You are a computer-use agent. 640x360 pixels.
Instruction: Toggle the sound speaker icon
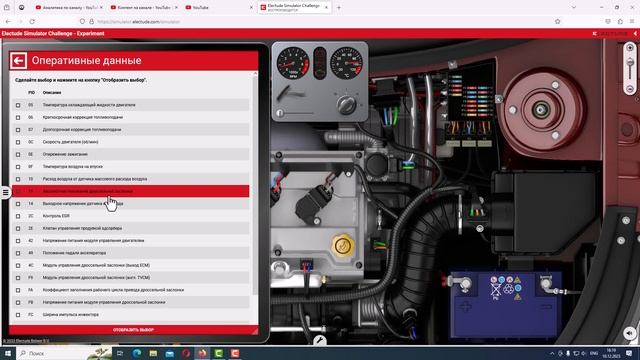point(629,333)
